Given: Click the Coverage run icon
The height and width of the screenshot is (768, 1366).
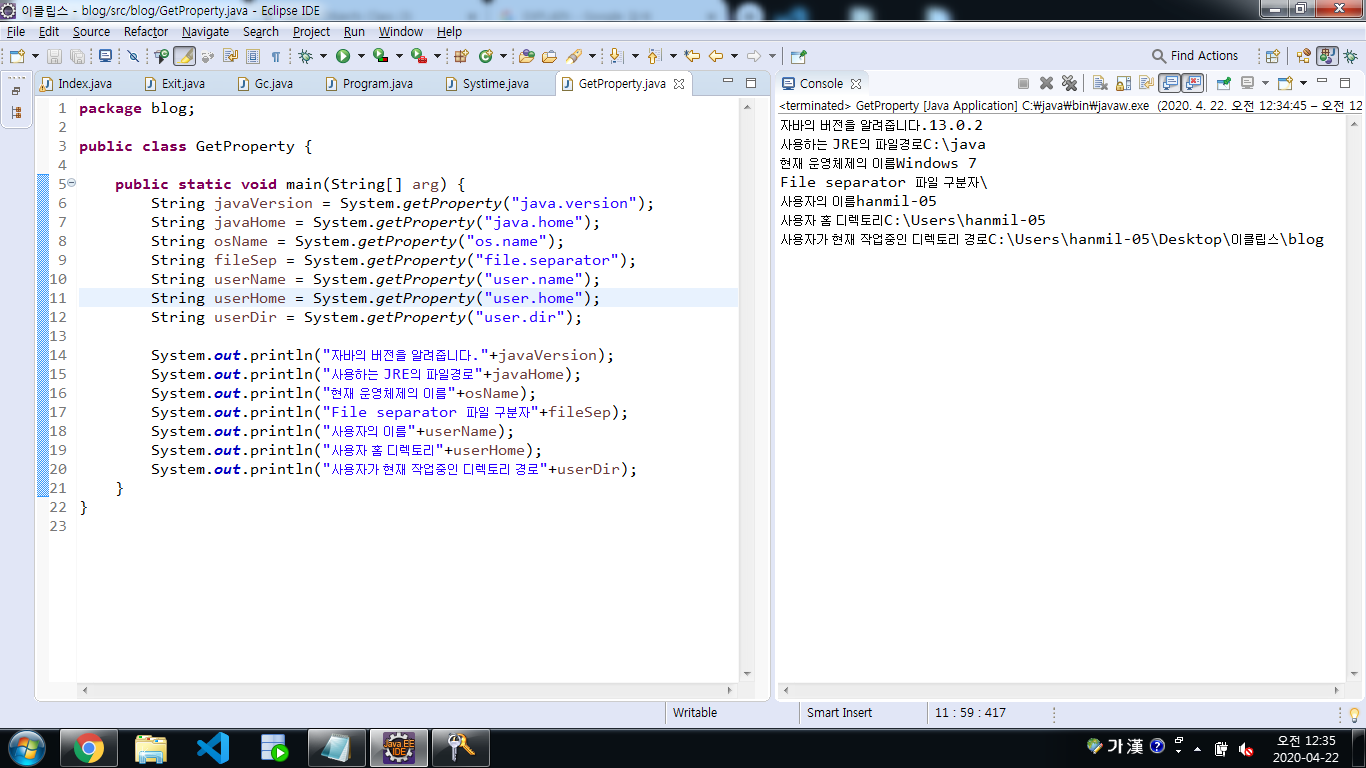Looking at the screenshot, I should 381,56.
